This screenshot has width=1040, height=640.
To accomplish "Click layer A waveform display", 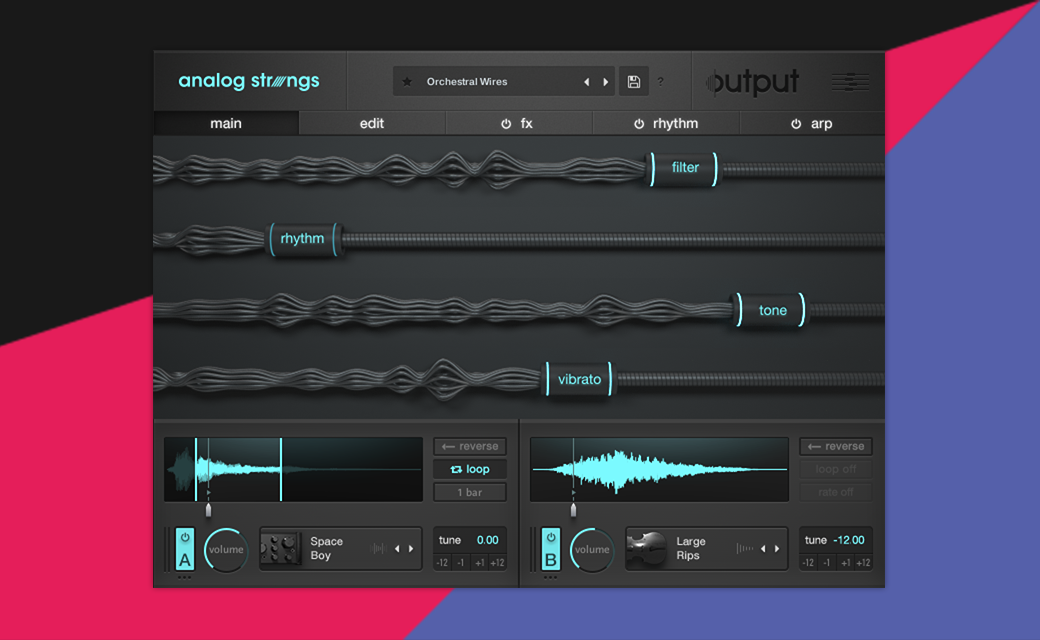I will [x=293, y=469].
